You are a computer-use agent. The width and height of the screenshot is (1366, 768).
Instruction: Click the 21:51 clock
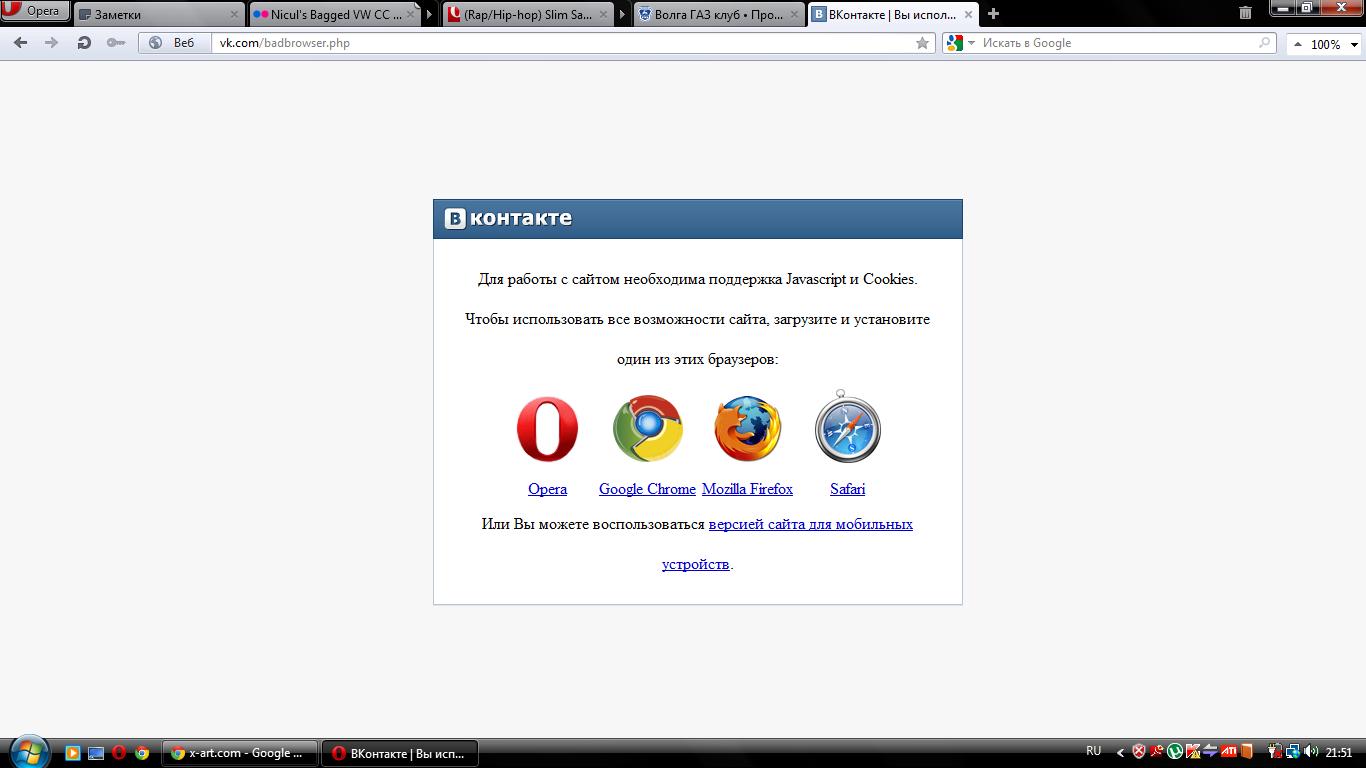pos(1338,752)
